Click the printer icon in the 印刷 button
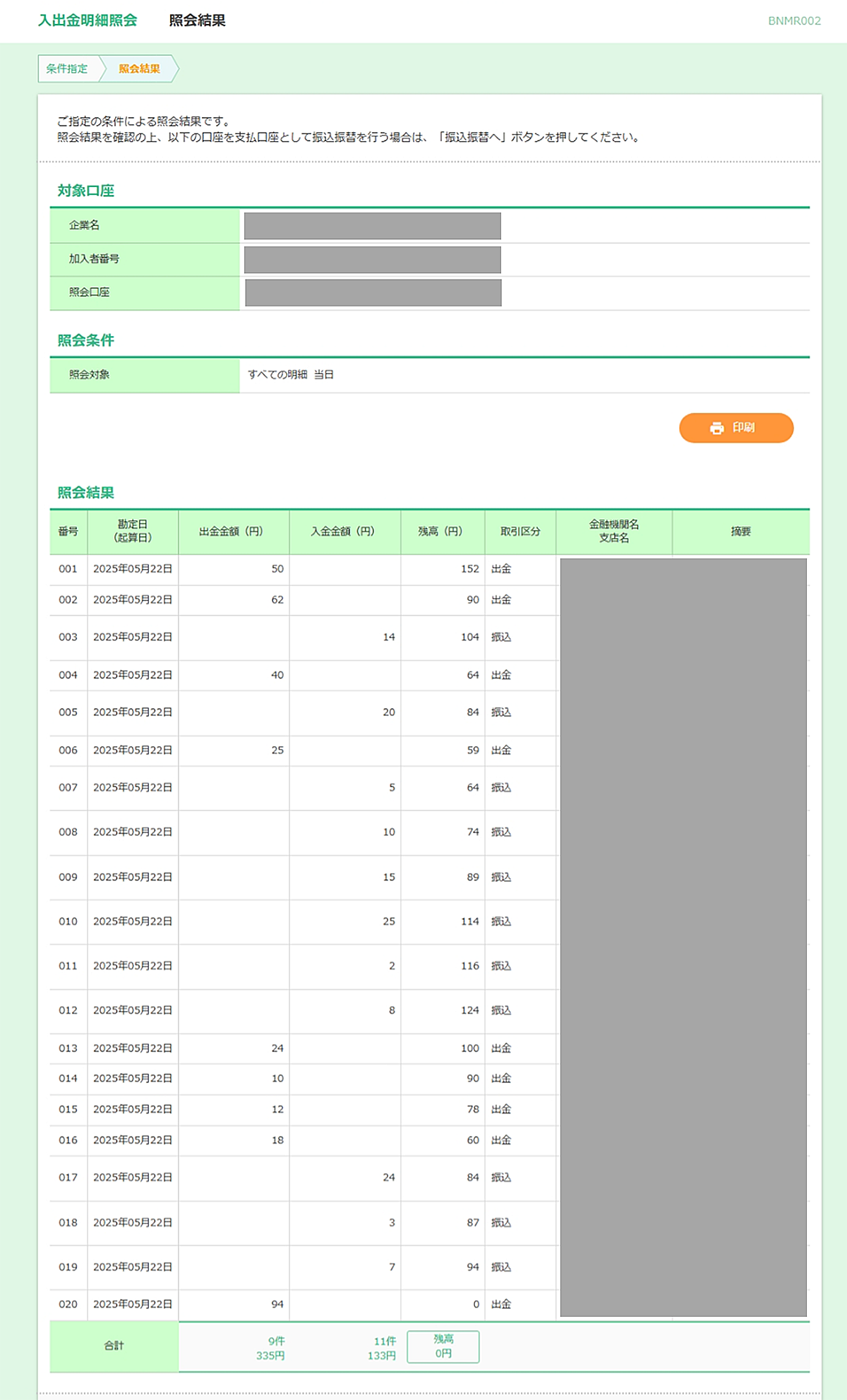847x1400 pixels. tap(717, 428)
